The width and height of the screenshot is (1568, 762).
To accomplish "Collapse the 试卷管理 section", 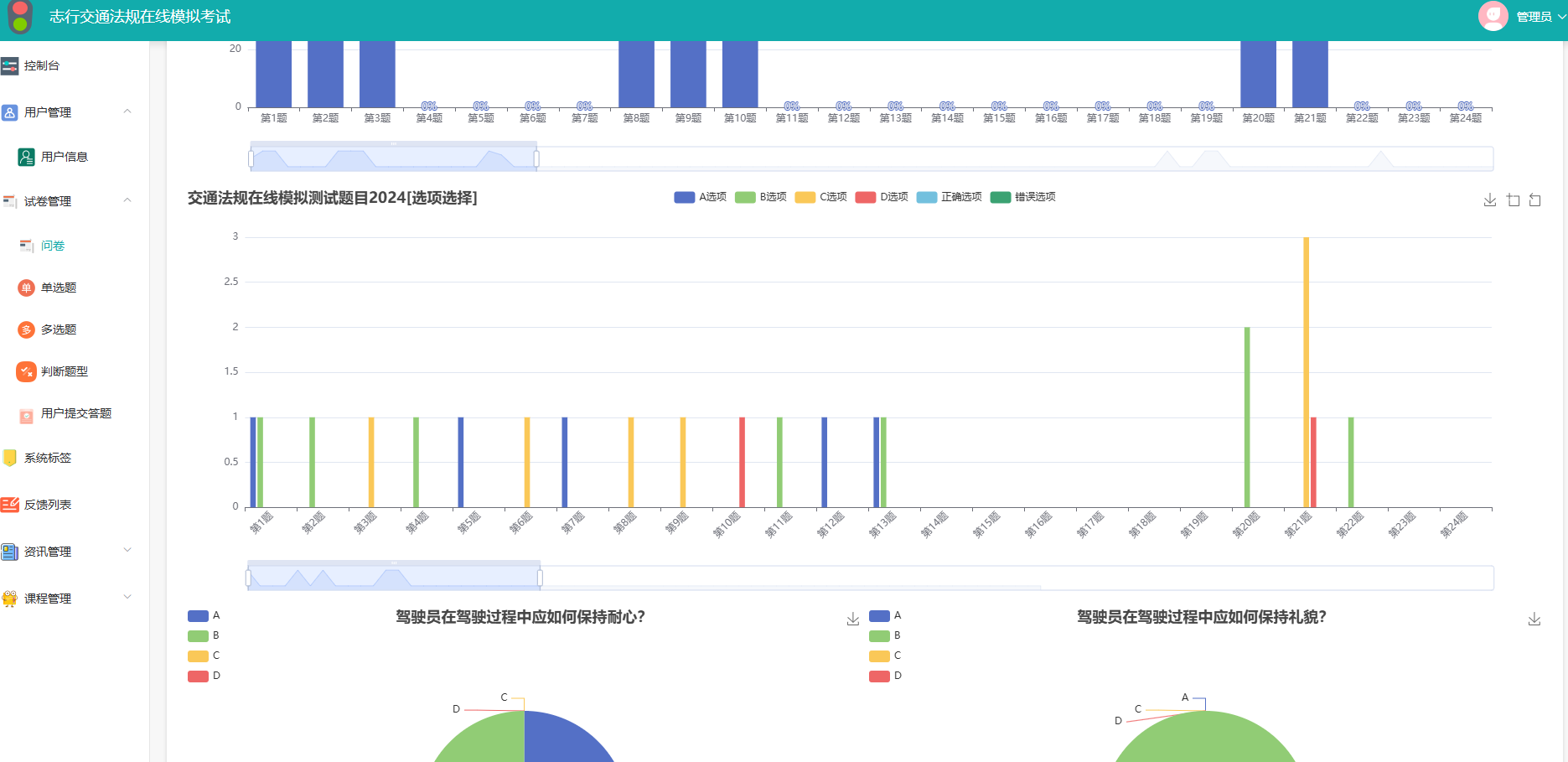I will (x=127, y=200).
